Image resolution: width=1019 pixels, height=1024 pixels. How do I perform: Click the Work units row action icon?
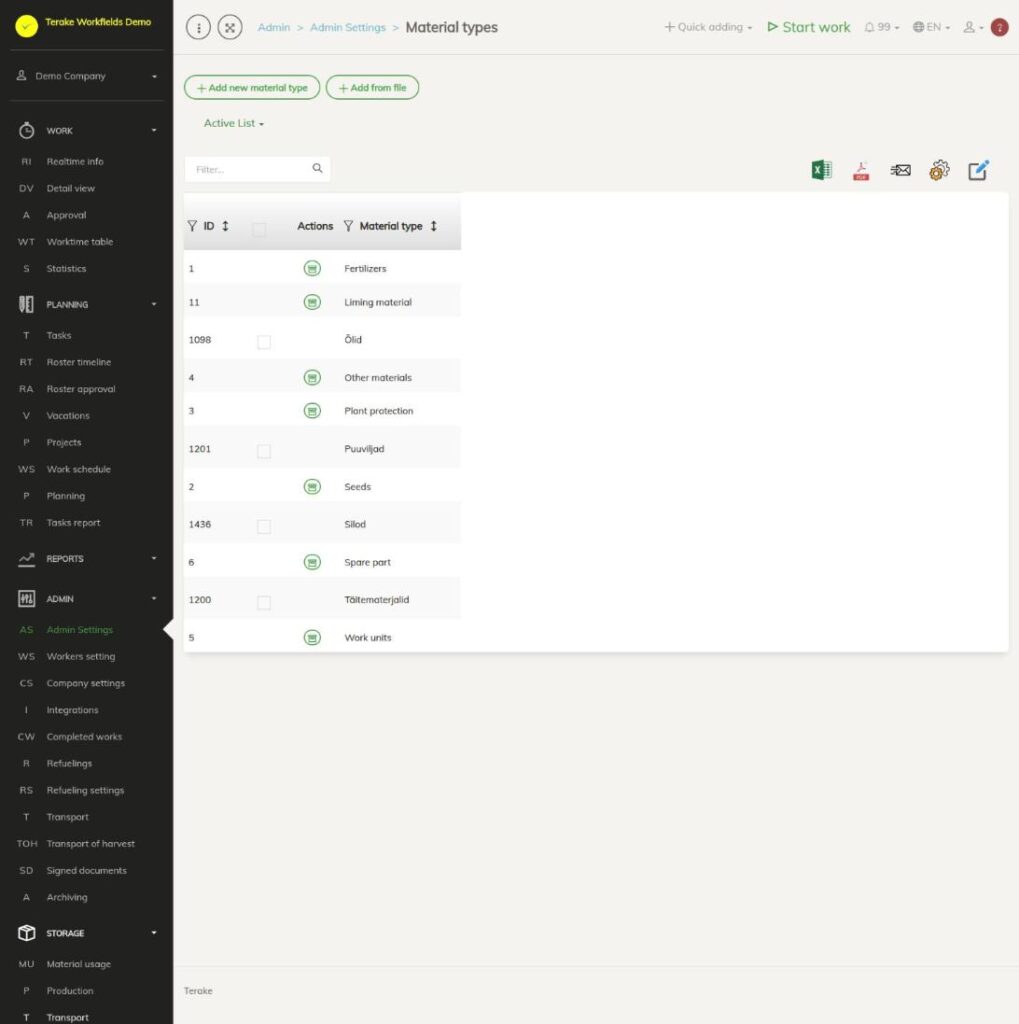[312, 637]
